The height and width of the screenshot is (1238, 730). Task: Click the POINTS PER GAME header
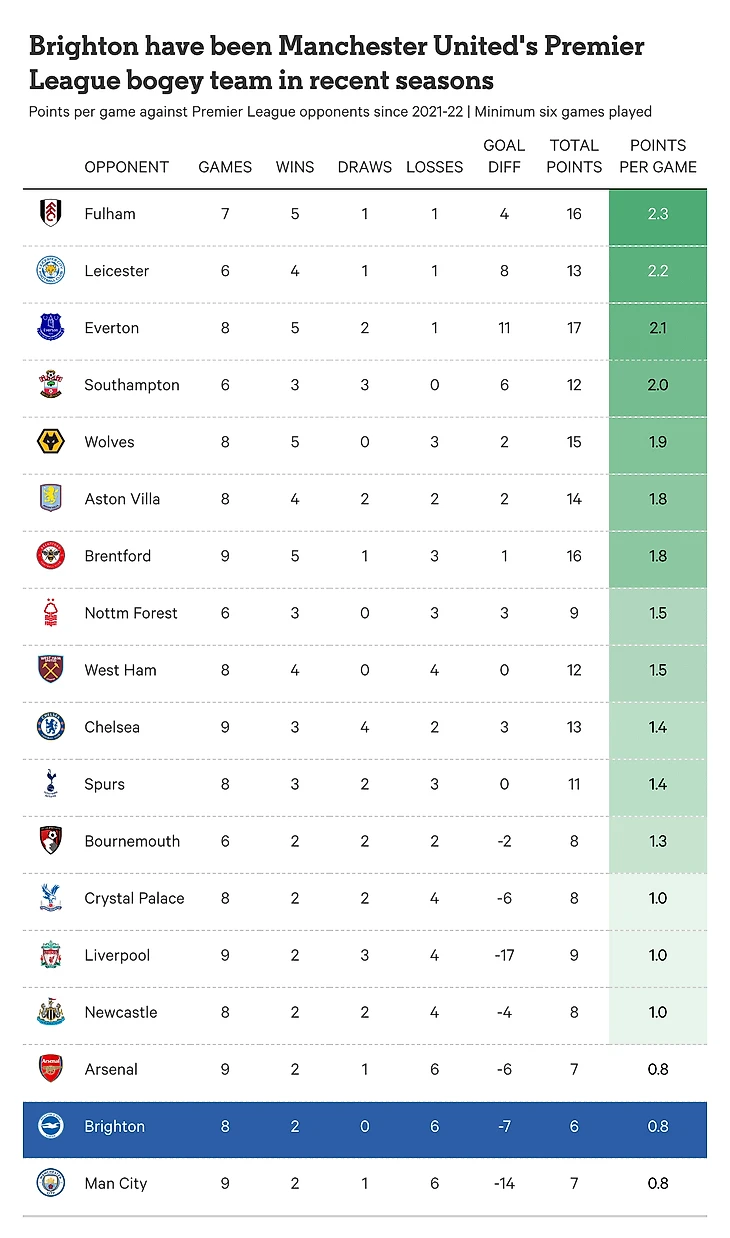[657, 156]
